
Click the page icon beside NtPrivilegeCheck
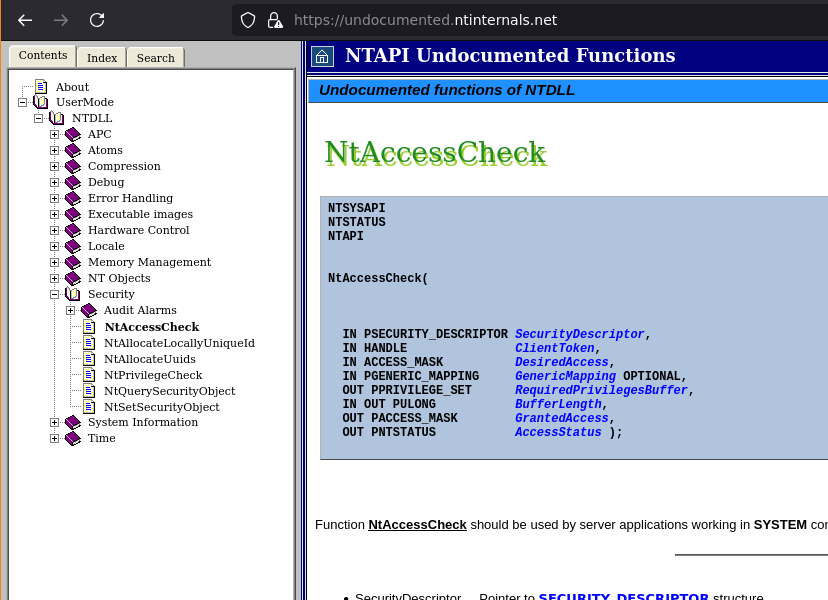tap(89, 375)
